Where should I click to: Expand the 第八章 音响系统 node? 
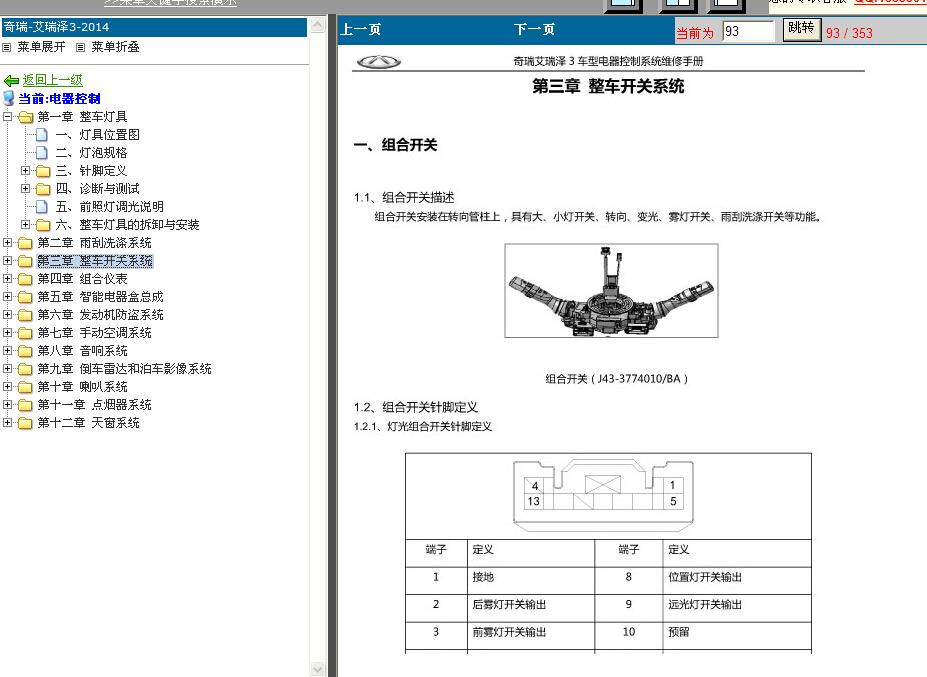[x=7, y=351]
